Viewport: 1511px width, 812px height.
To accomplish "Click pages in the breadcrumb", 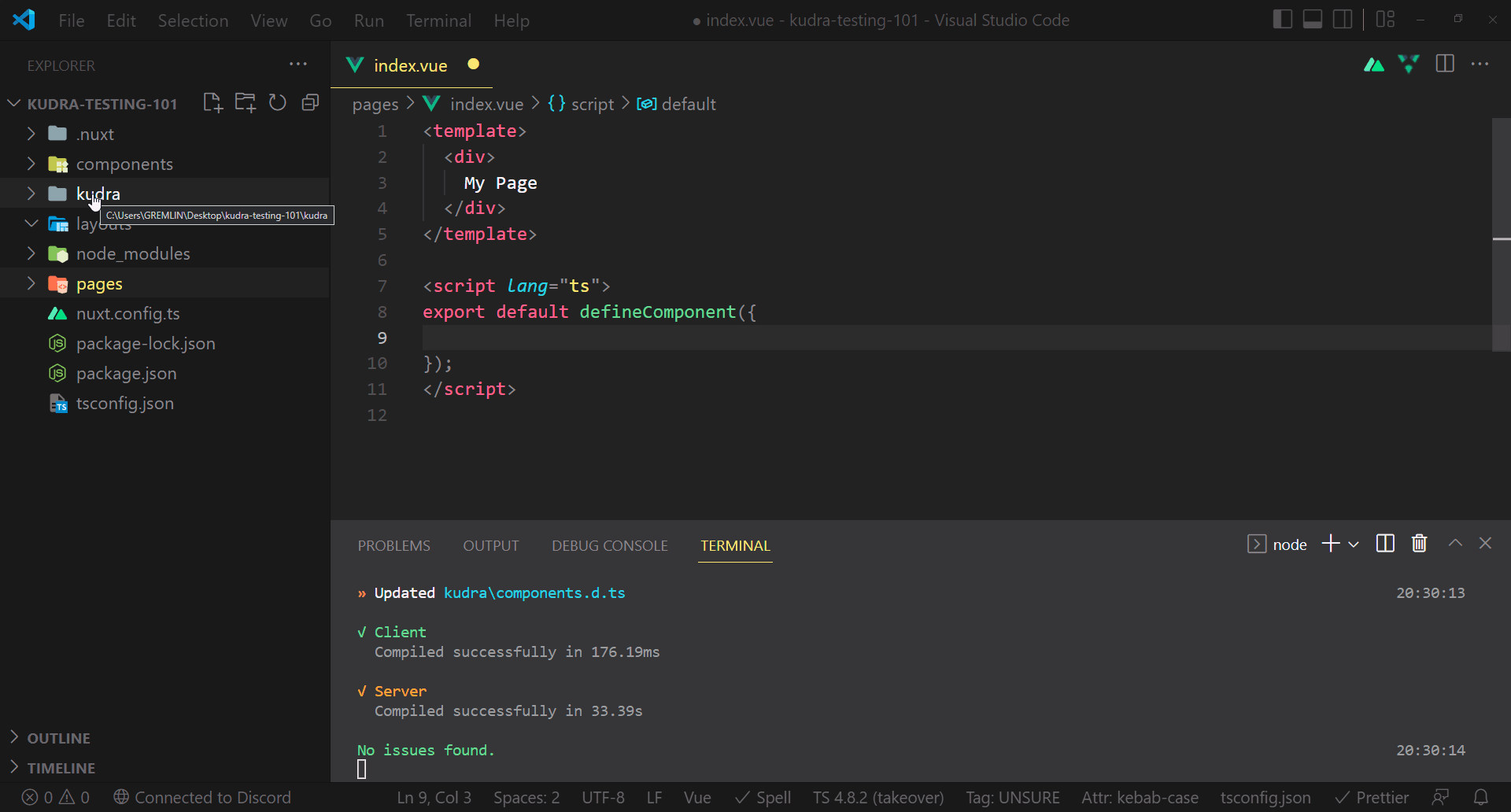I will [375, 104].
